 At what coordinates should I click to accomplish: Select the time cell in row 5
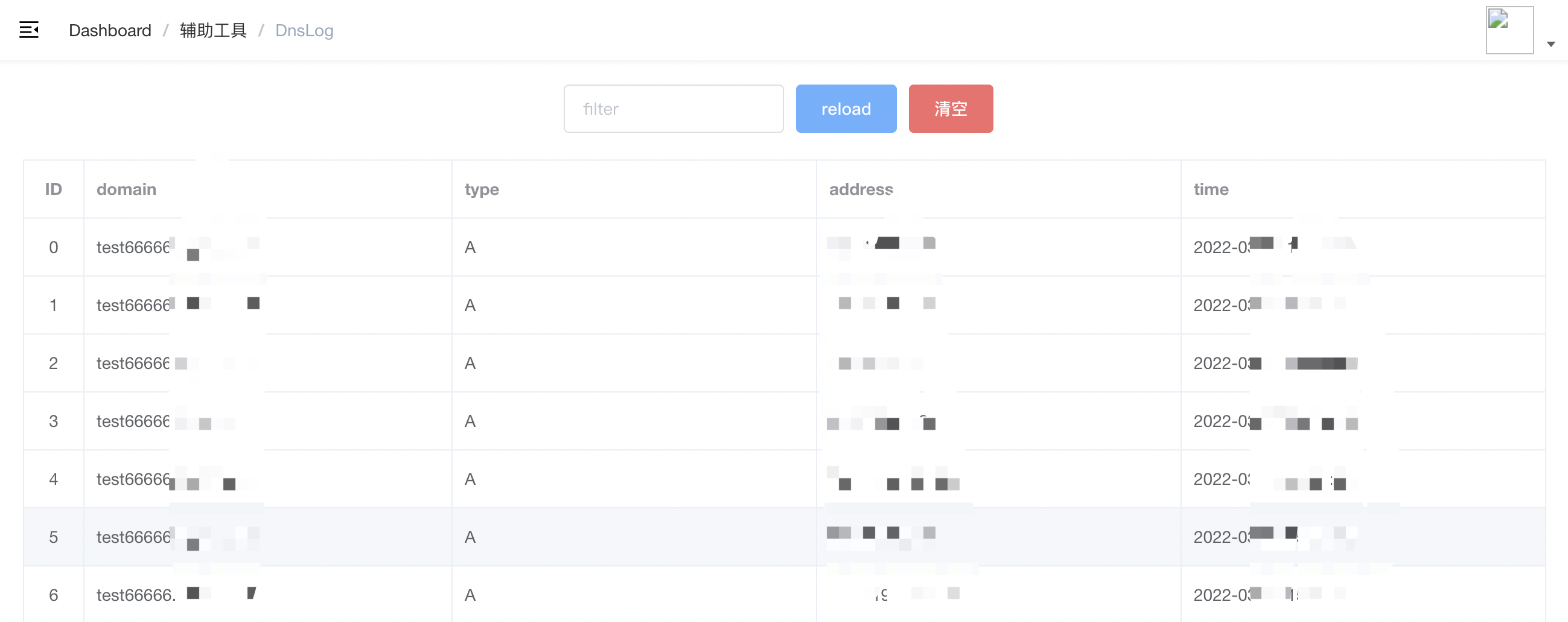pos(1363,537)
